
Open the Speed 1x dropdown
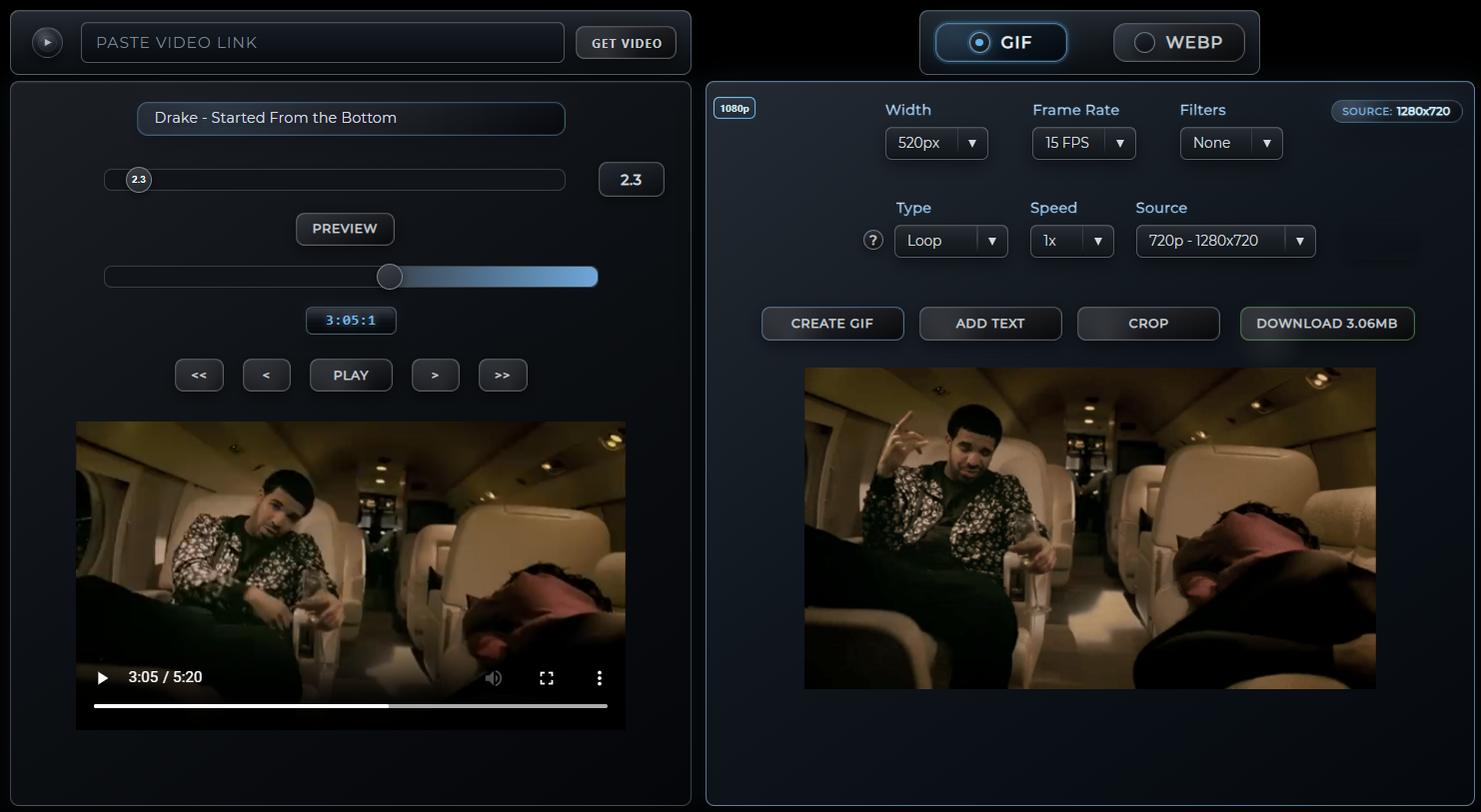point(1072,241)
